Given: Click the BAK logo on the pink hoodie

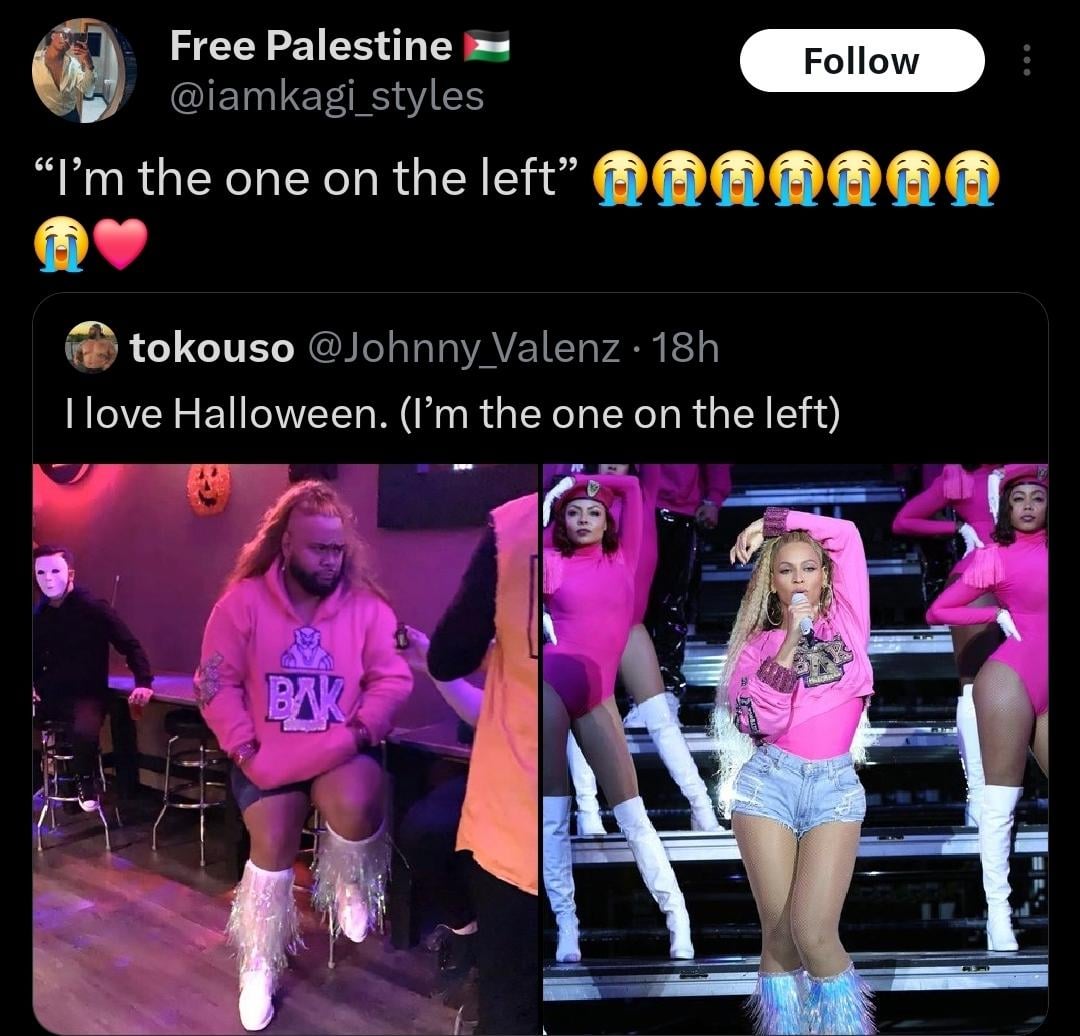Looking at the screenshot, I should point(306,701).
